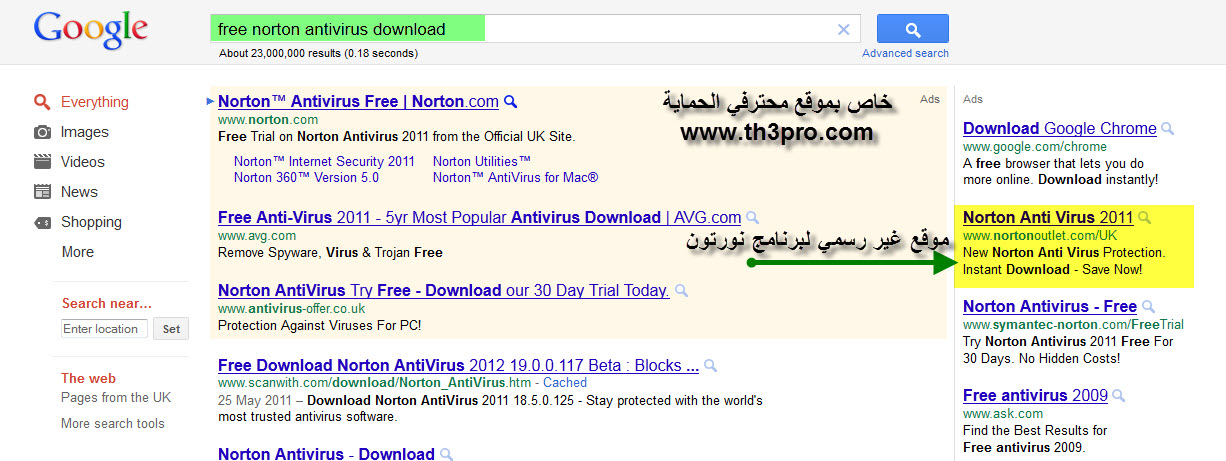Click the Enter location field
Viewport: 1226px width, 461px height.
point(104,329)
